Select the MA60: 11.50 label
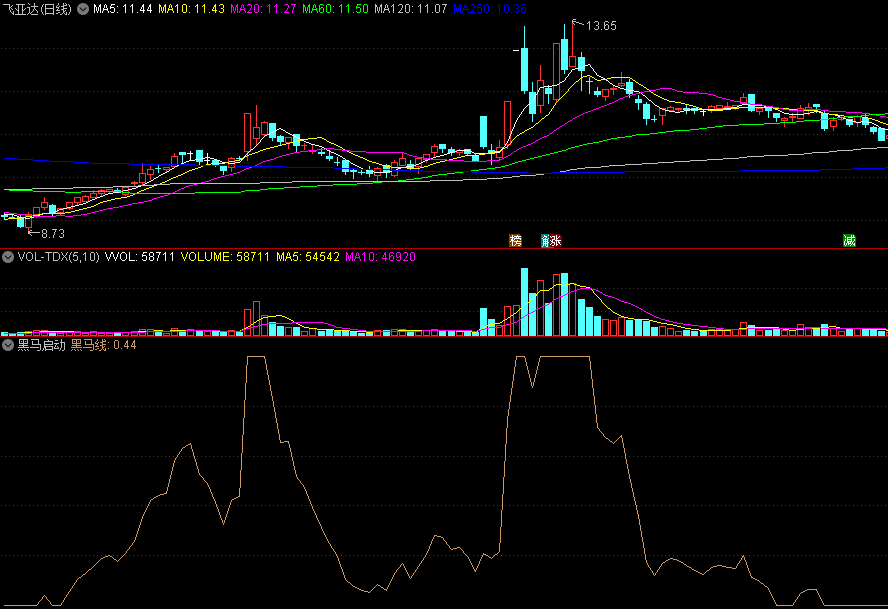The height and width of the screenshot is (609, 888). point(335,9)
